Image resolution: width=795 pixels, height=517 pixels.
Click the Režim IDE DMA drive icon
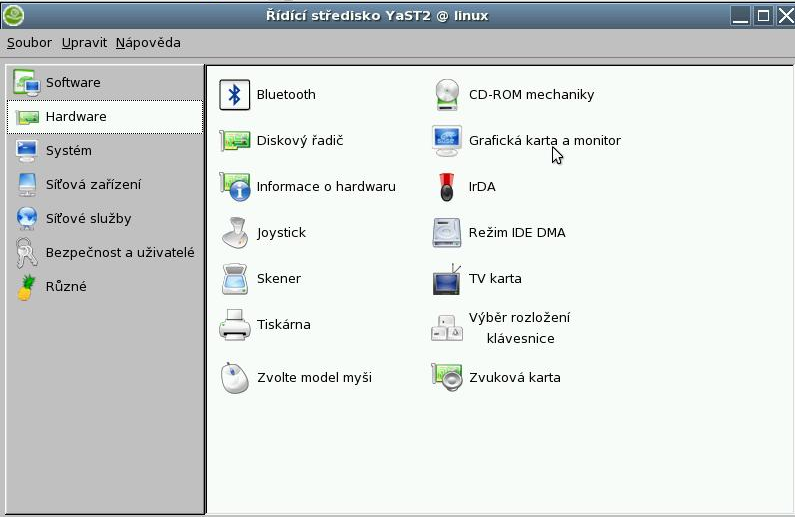(447, 233)
